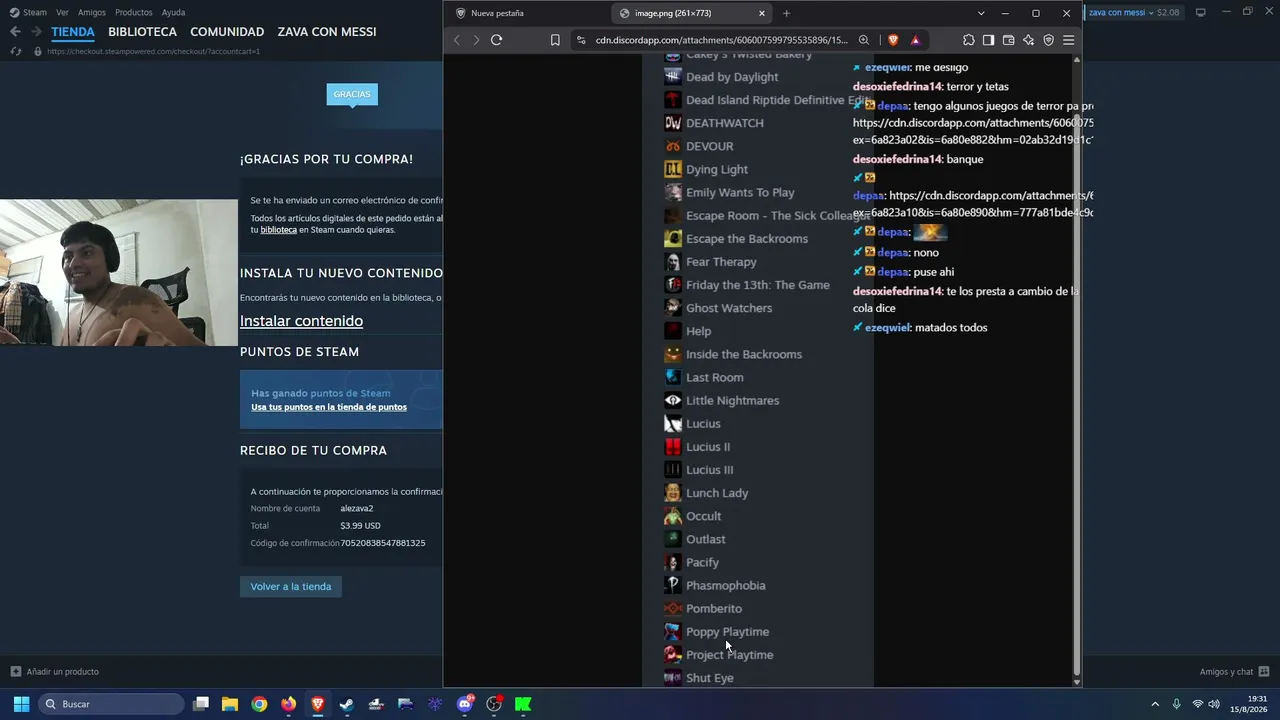Open Steam's Amigos menu
Viewport: 1280px width, 720px height.
(x=92, y=13)
